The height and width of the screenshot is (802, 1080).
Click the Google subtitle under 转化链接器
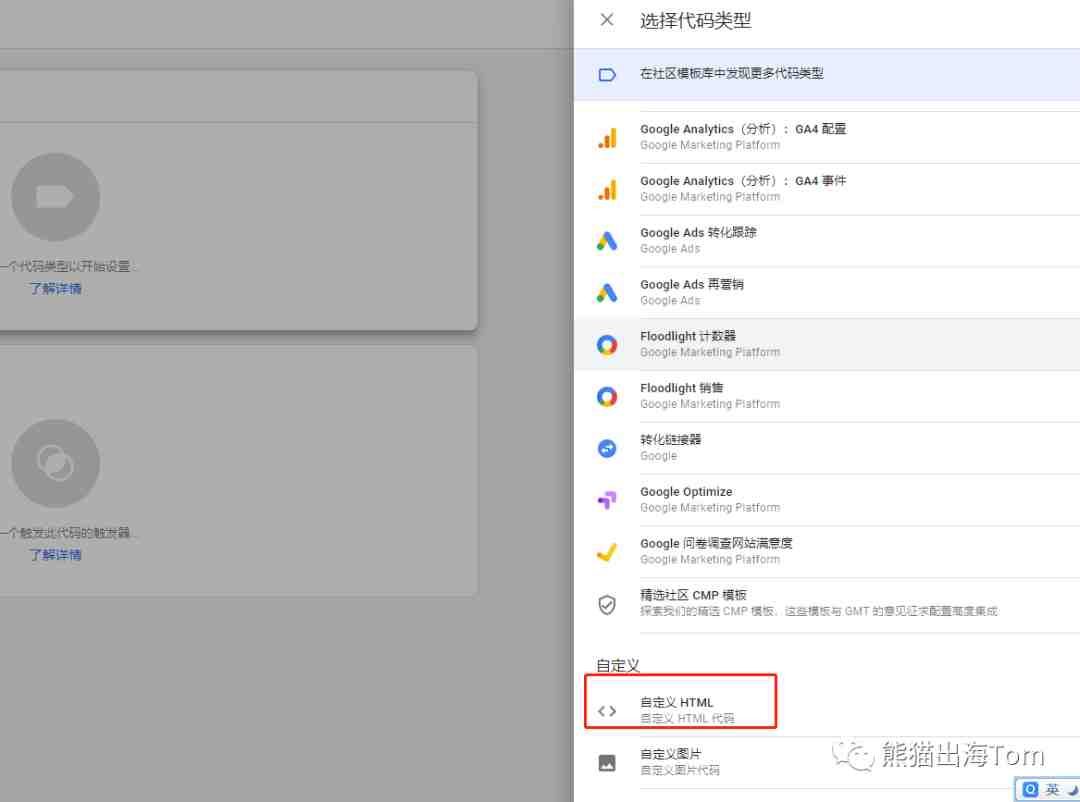click(658, 456)
